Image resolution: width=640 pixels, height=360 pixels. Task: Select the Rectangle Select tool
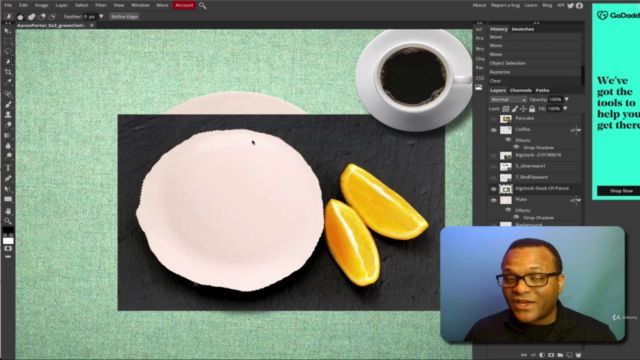coord(8,41)
